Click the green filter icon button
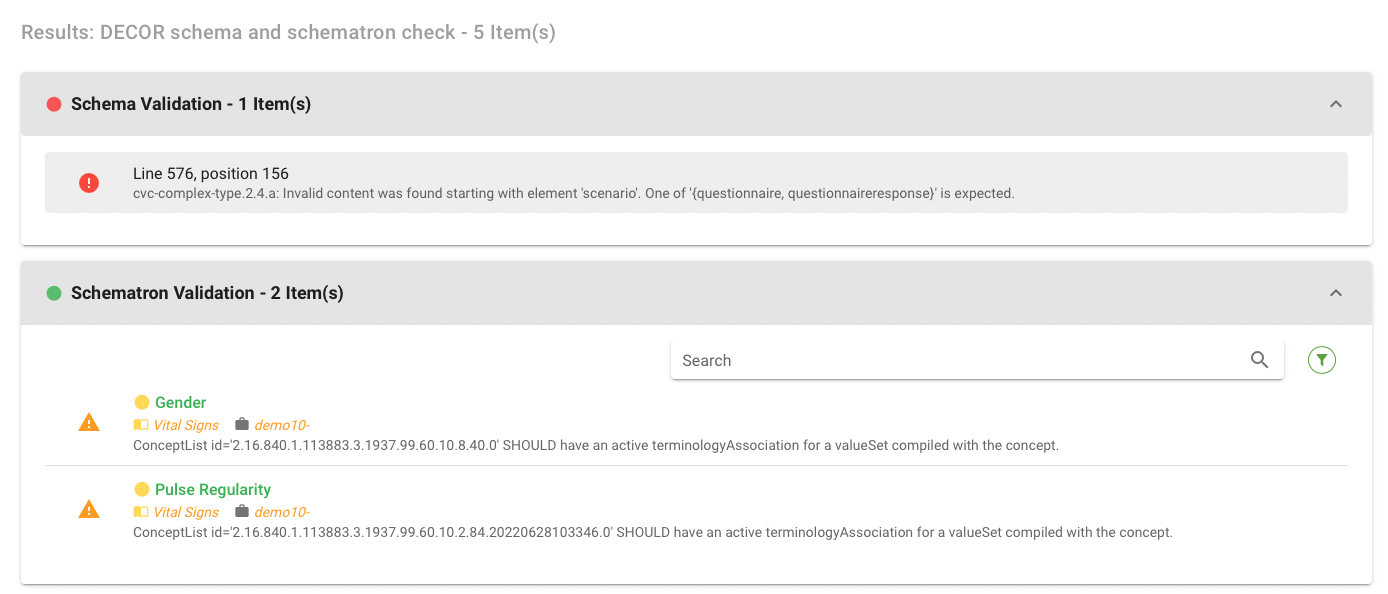 [x=1321, y=360]
